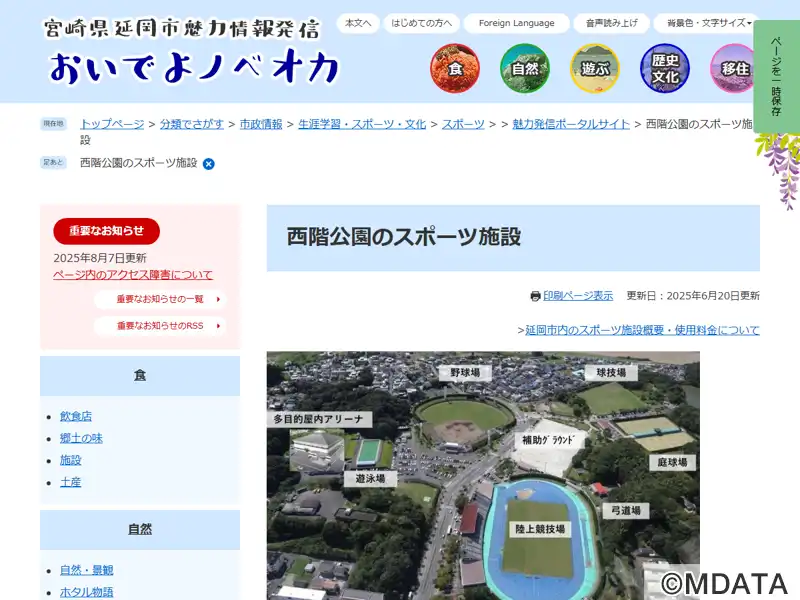Open the 重要なお知らせのRSS button
Screen dimensions: 800x600
click(x=160, y=326)
